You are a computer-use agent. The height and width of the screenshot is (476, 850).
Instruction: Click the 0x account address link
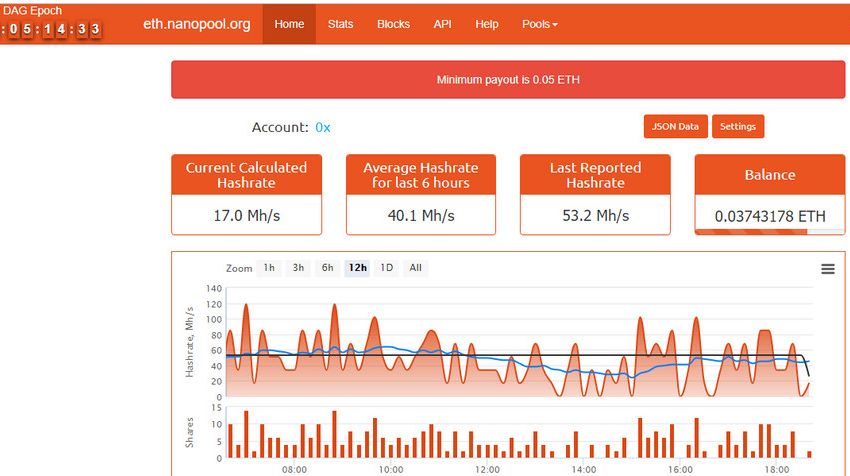(323, 128)
